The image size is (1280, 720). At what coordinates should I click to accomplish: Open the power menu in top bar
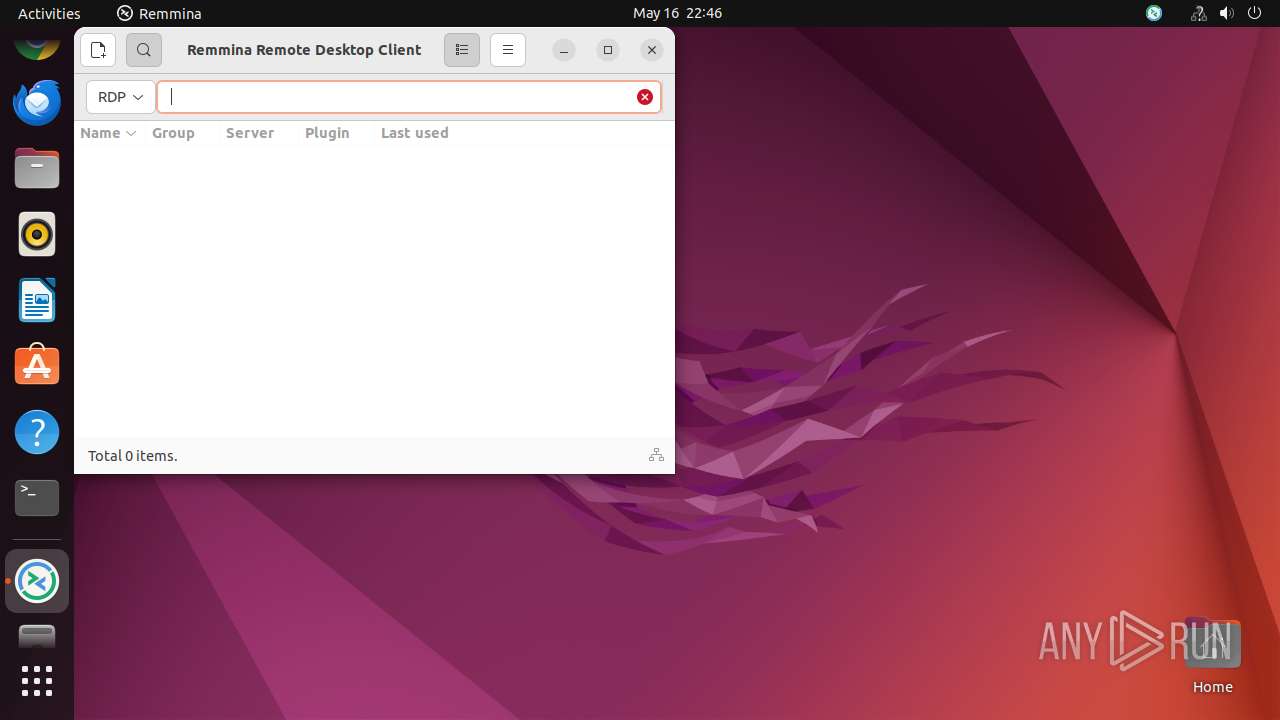click(x=1255, y=13)
